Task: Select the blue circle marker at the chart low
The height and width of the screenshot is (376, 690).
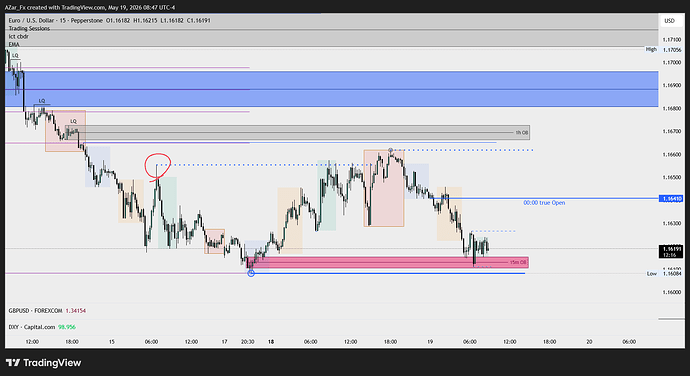Action: pos(251,273)
